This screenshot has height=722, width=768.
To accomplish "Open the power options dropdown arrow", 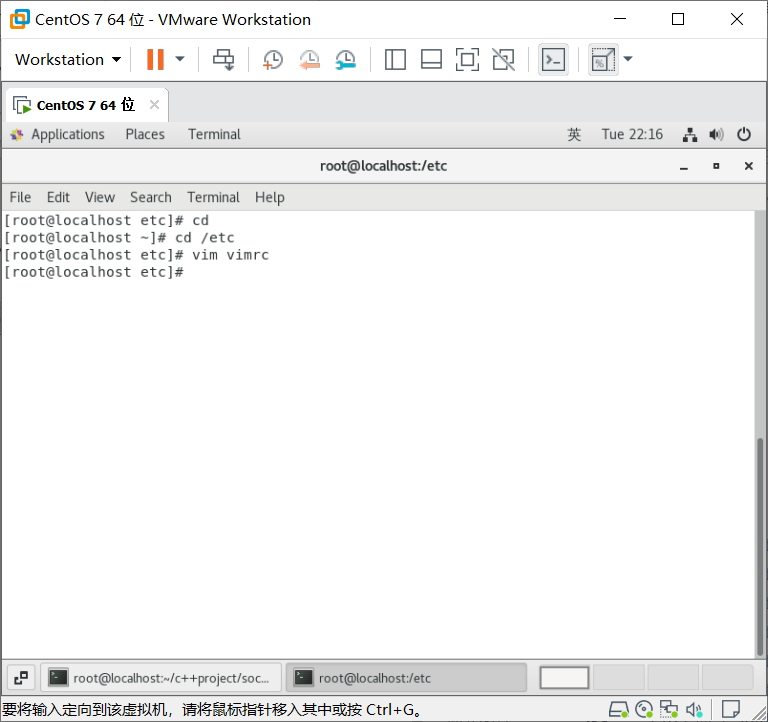I will pyautogui.click(x=180, y=59).
